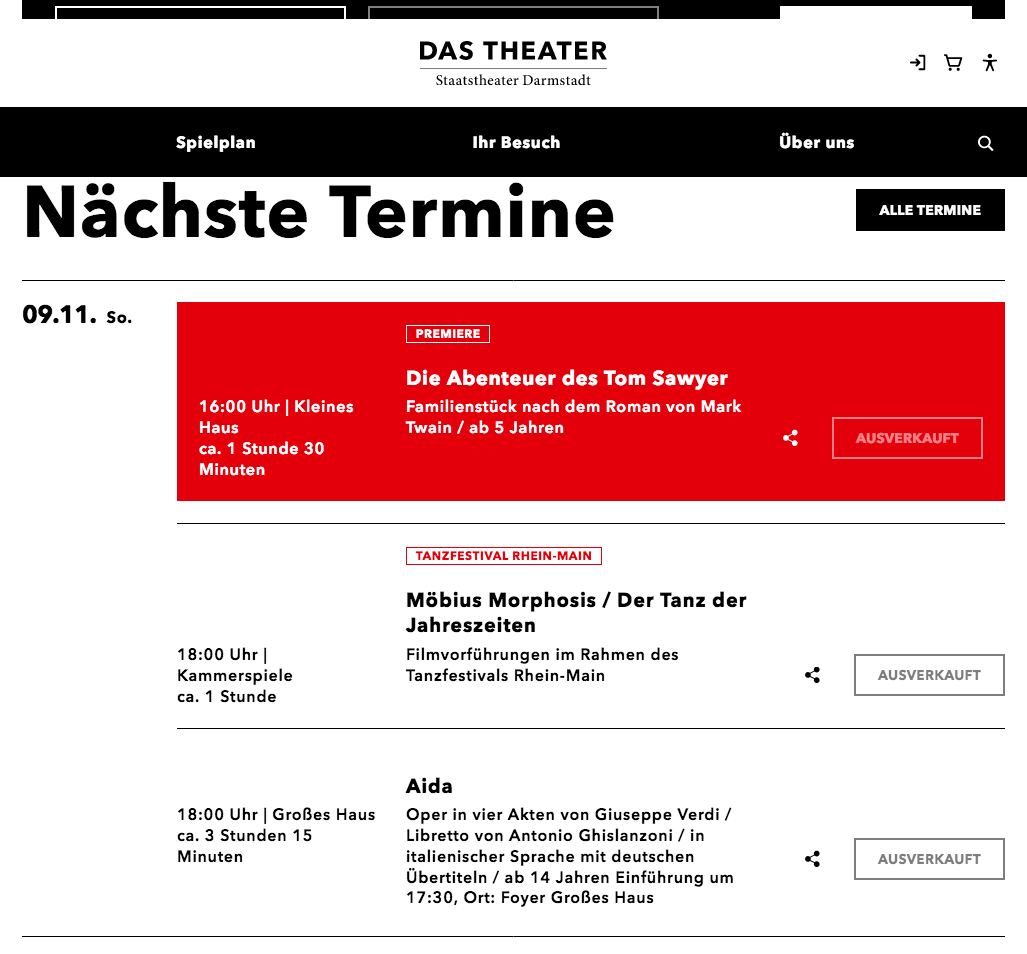
Task: Open Die Abenteuer des Tom Sawyer title
Action: coord(566,378)
